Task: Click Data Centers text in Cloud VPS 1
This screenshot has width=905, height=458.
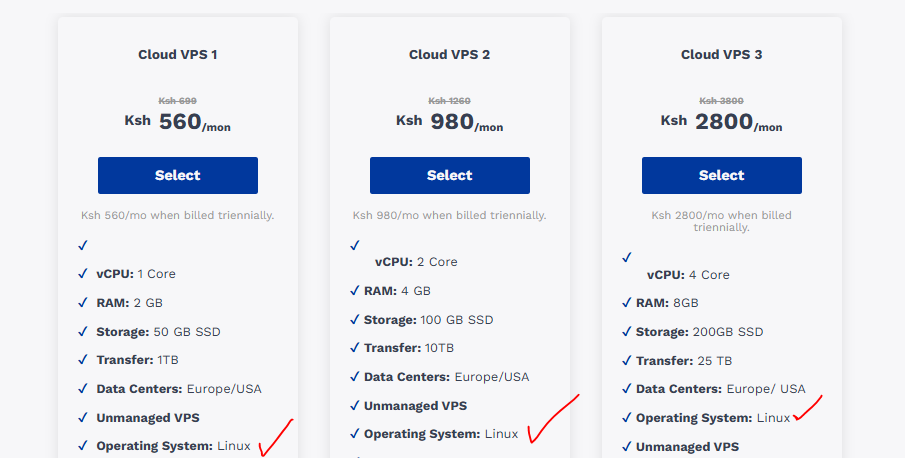Action: (x=179, y=389)
